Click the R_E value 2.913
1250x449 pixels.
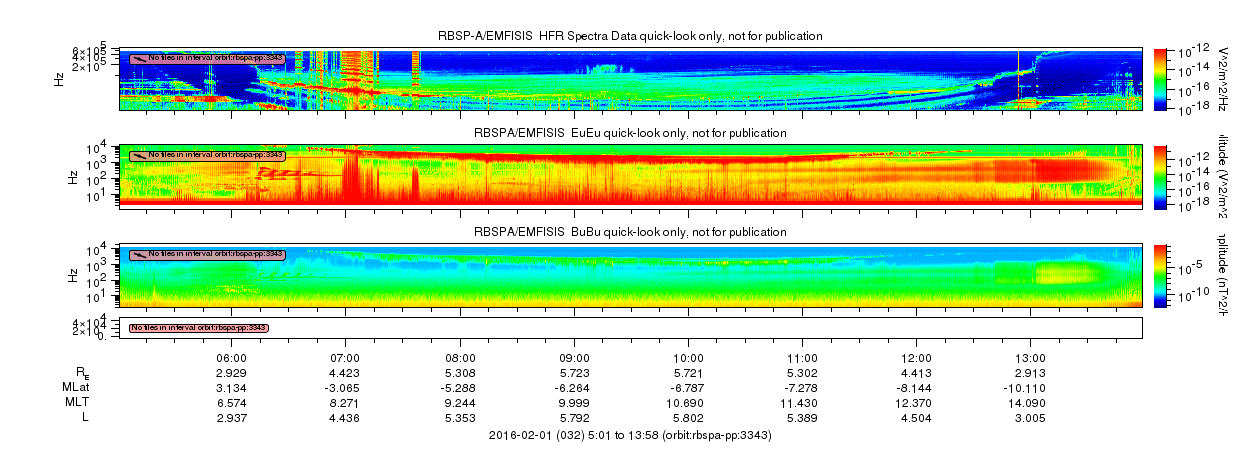tap(1030, 372)
